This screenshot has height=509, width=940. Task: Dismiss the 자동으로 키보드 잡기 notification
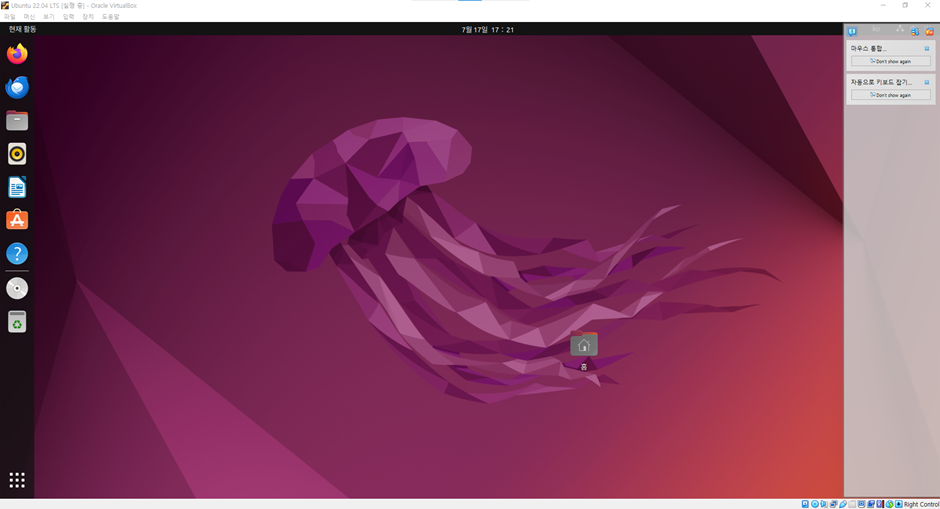tap(926, 82)
